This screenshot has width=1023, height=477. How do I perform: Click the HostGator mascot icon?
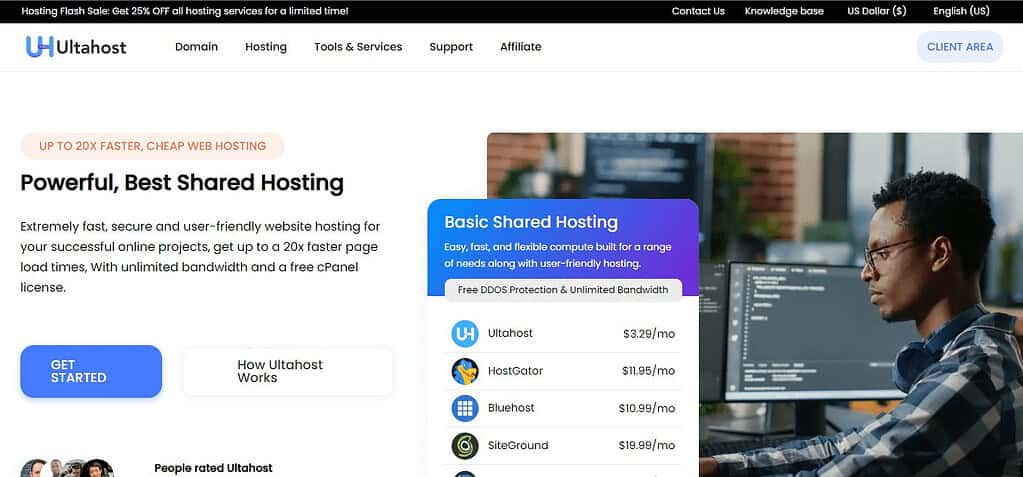point(465,371)
